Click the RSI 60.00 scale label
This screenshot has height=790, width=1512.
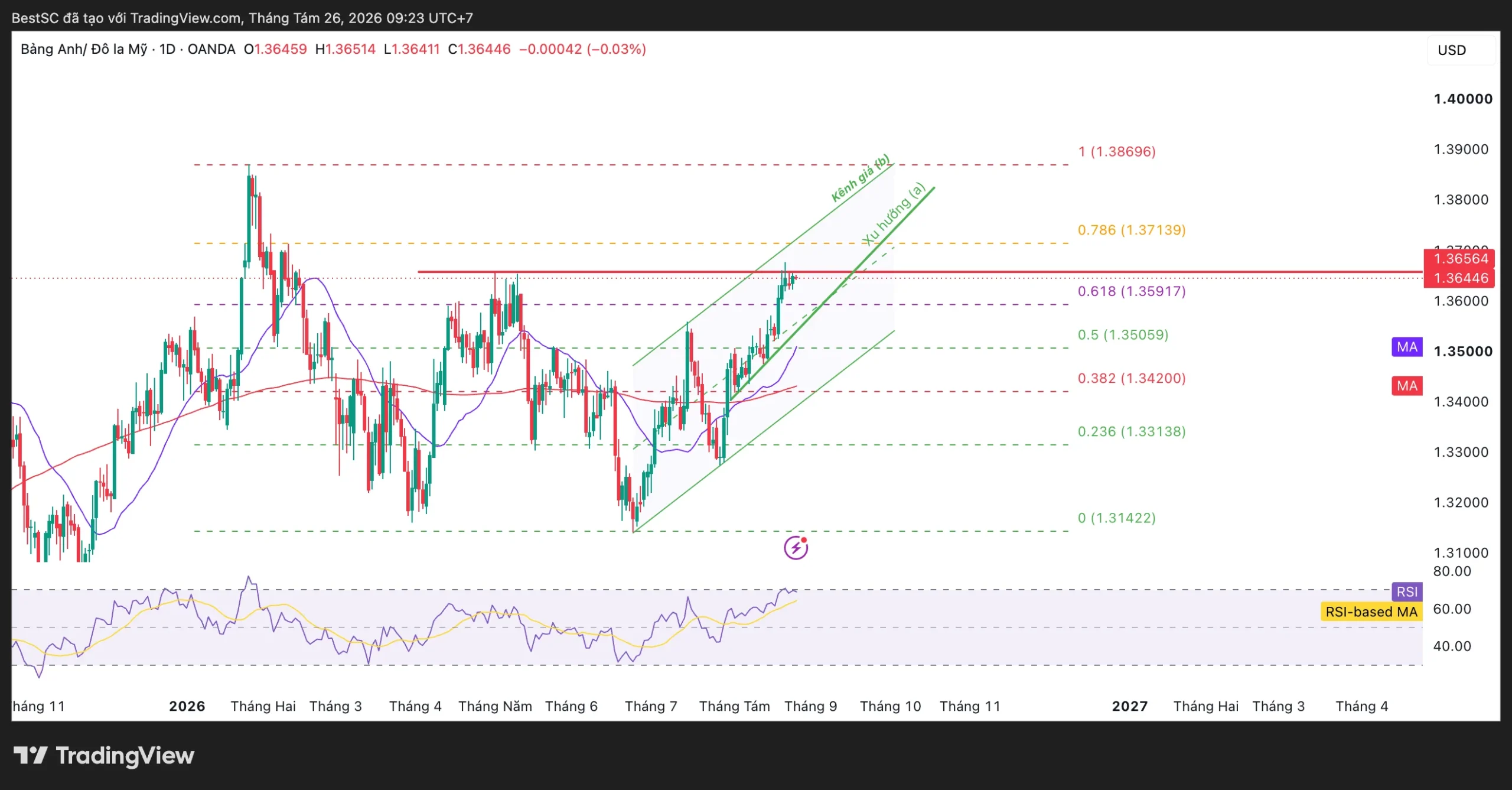point(1452,609)
